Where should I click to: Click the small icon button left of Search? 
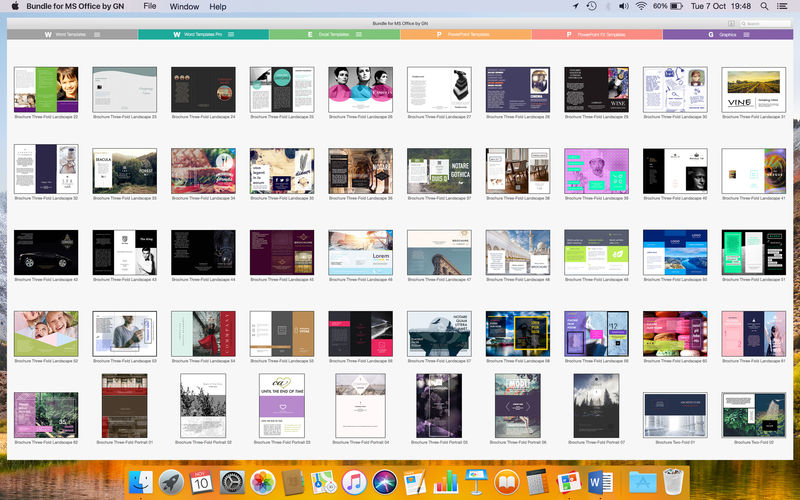[731, 23]
